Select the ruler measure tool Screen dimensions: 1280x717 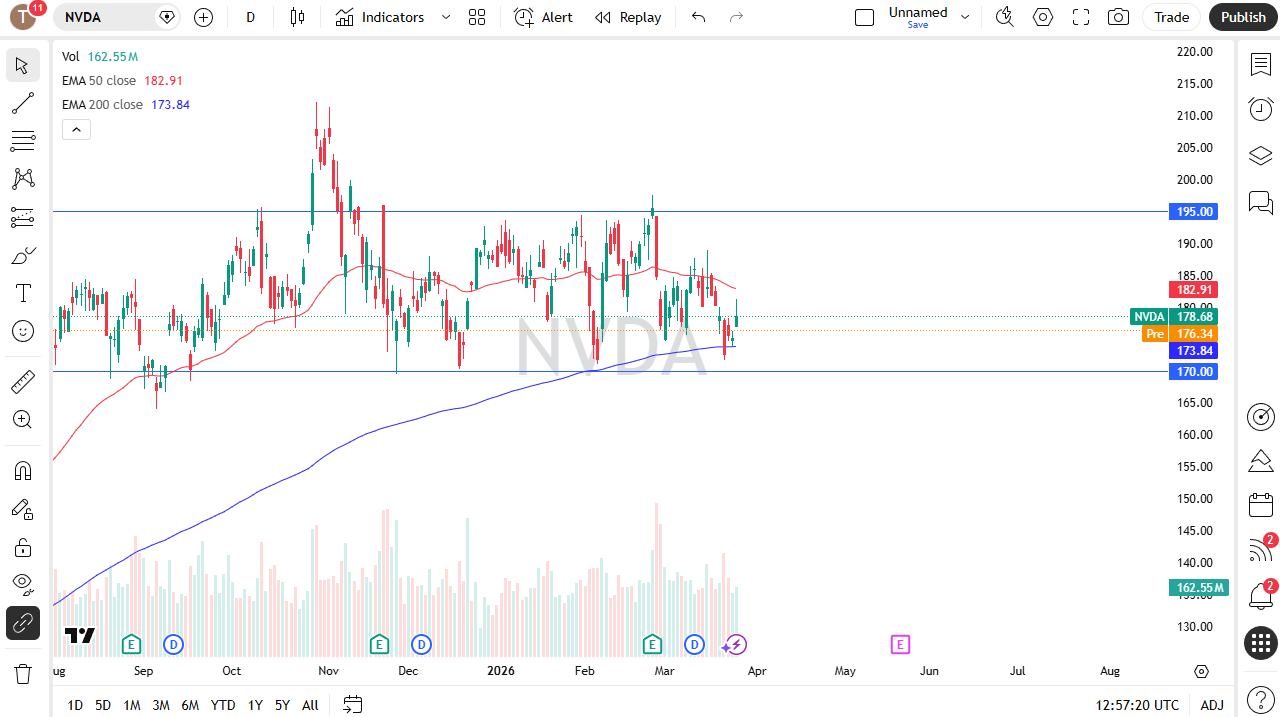(22, 381)
